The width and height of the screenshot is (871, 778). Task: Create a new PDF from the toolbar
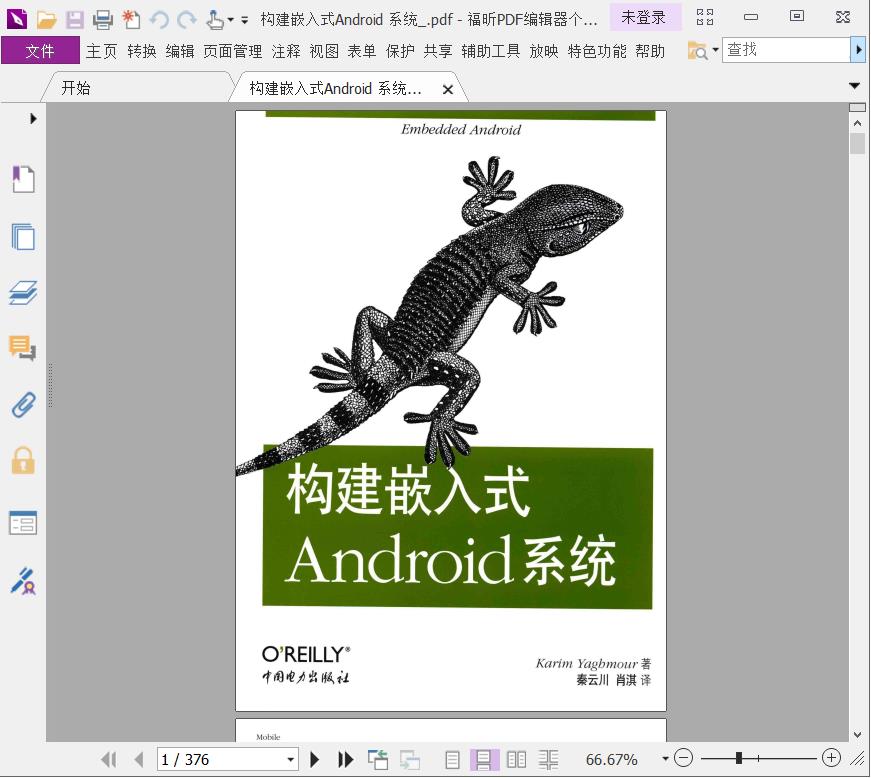[x=131, y=19]
